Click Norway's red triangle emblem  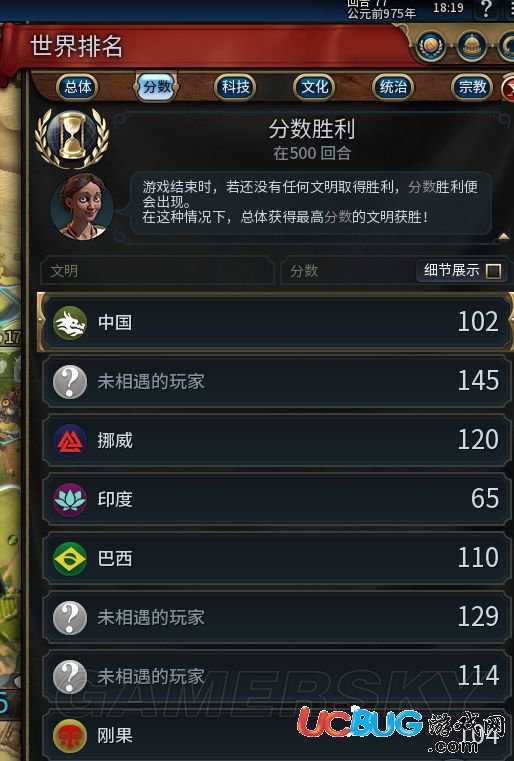click(70, 441)
